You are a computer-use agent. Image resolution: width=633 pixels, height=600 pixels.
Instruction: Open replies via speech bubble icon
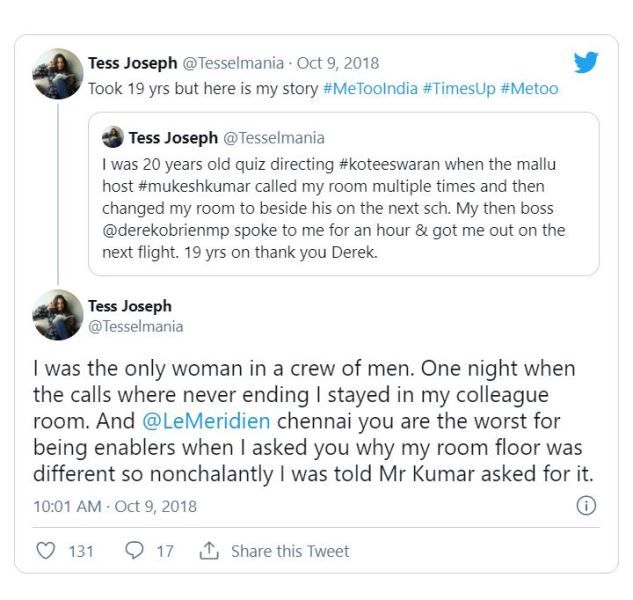click(135, 551)
